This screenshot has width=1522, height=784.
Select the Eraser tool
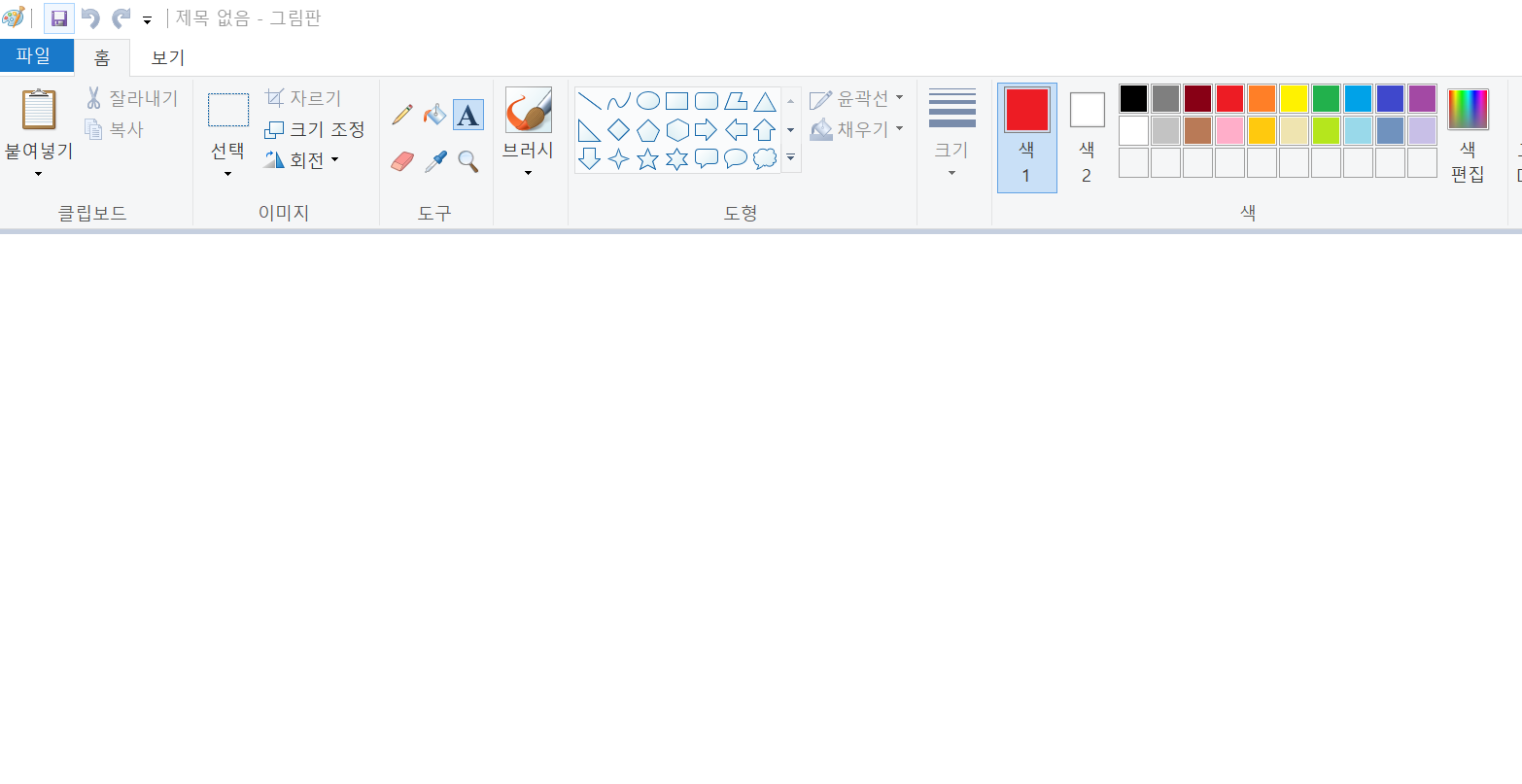tap(402, 161)
